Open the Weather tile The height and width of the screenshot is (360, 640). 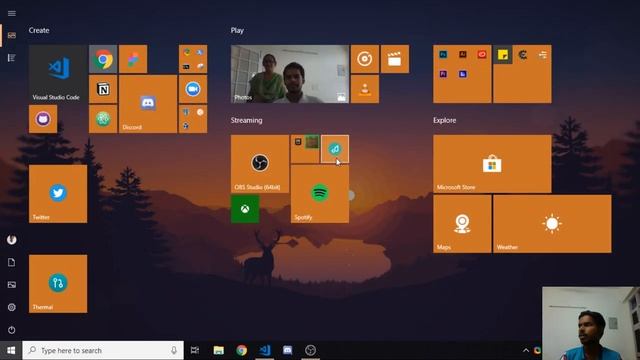tap(552, 224)
